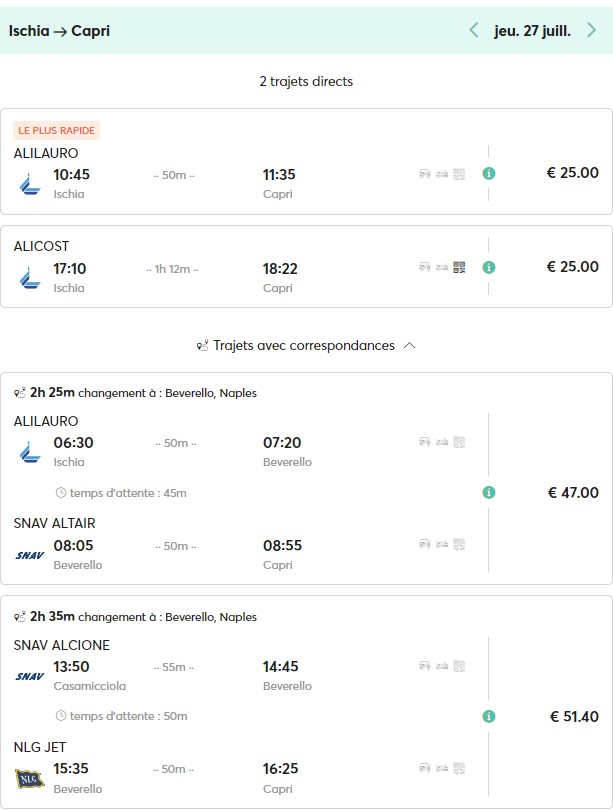Click the jeu. 27 juill. date selector
This screenshot has width=613, height=810.
(532, 30)
